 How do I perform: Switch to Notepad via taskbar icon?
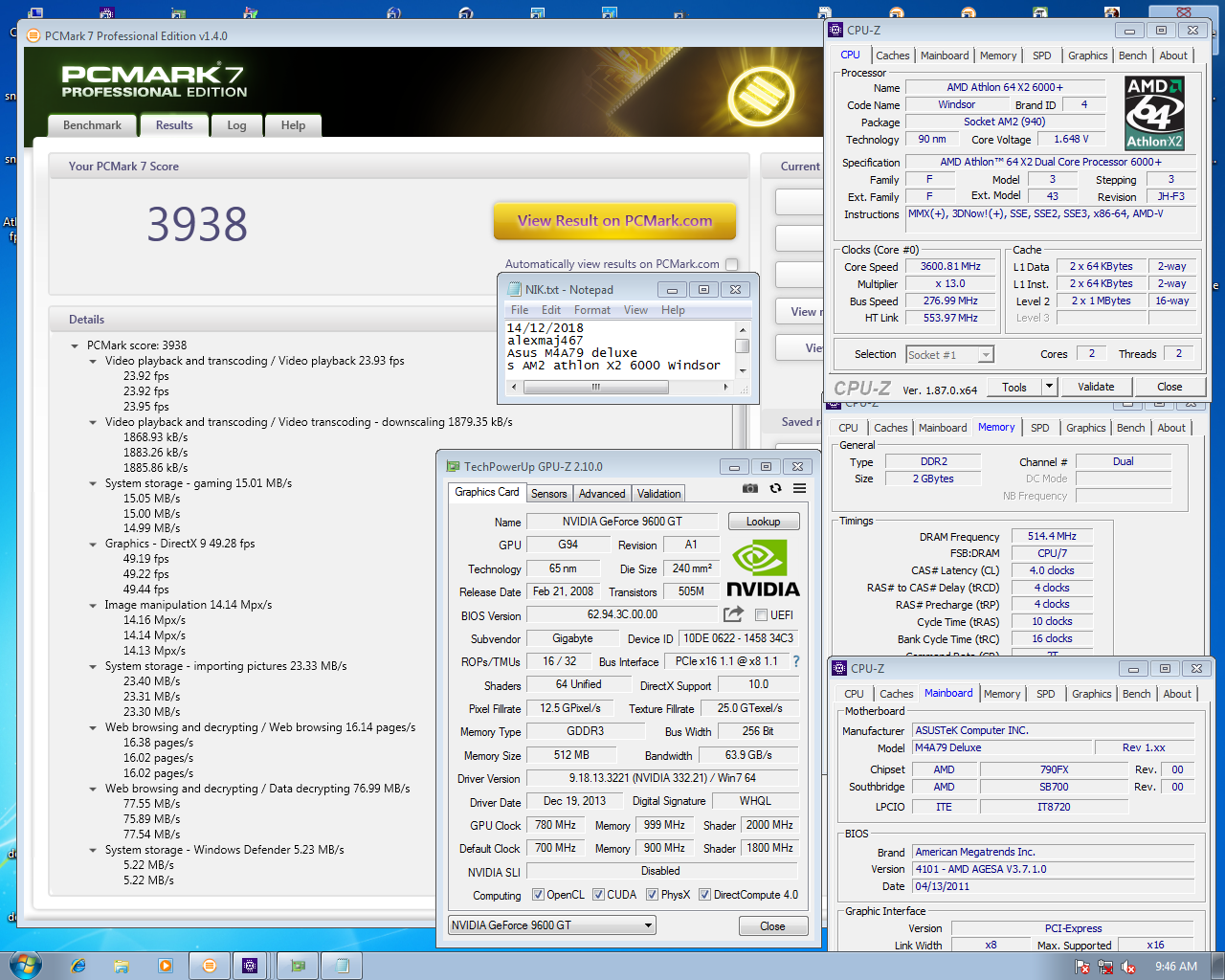point(342,966)
